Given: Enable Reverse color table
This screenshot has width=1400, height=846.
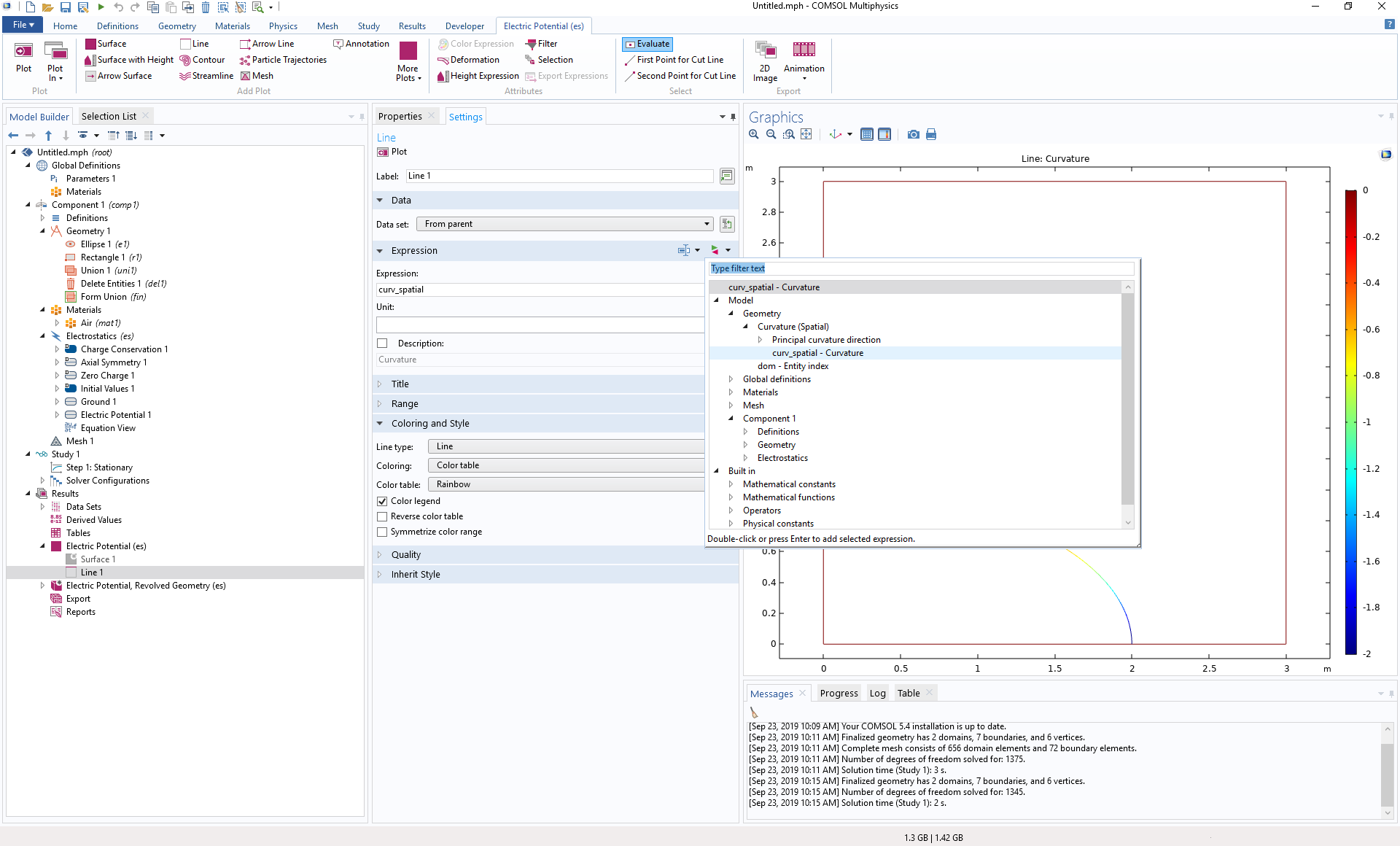Looking at the screenshot, I should (382, 516).
